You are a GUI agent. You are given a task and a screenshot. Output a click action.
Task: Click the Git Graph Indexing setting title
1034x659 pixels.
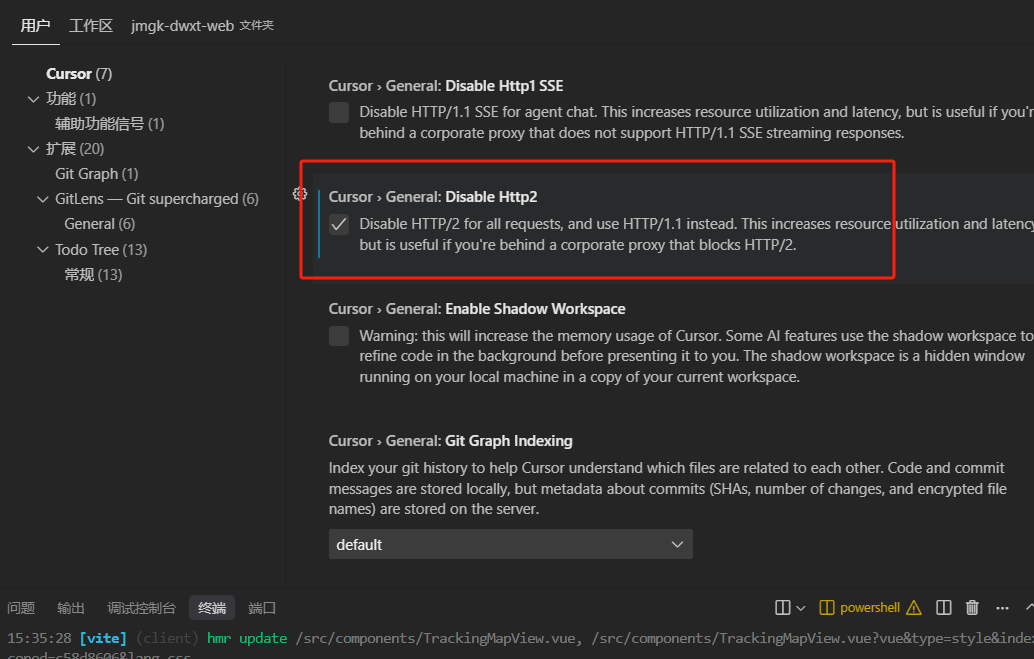[450, 441]
